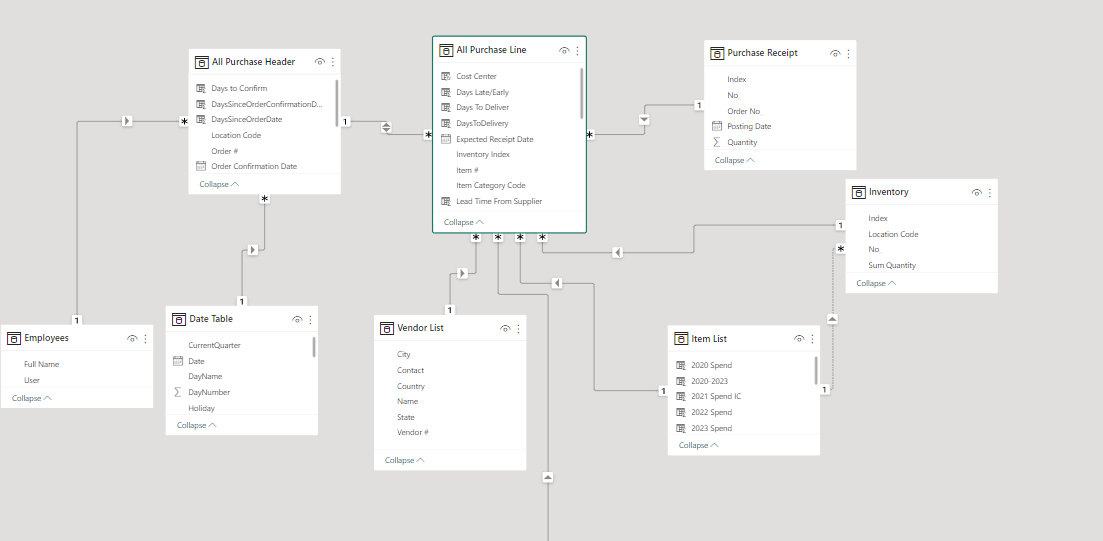
Task: Select filter arrow on Date Table relationship
Action: click(x=253, y=250)
